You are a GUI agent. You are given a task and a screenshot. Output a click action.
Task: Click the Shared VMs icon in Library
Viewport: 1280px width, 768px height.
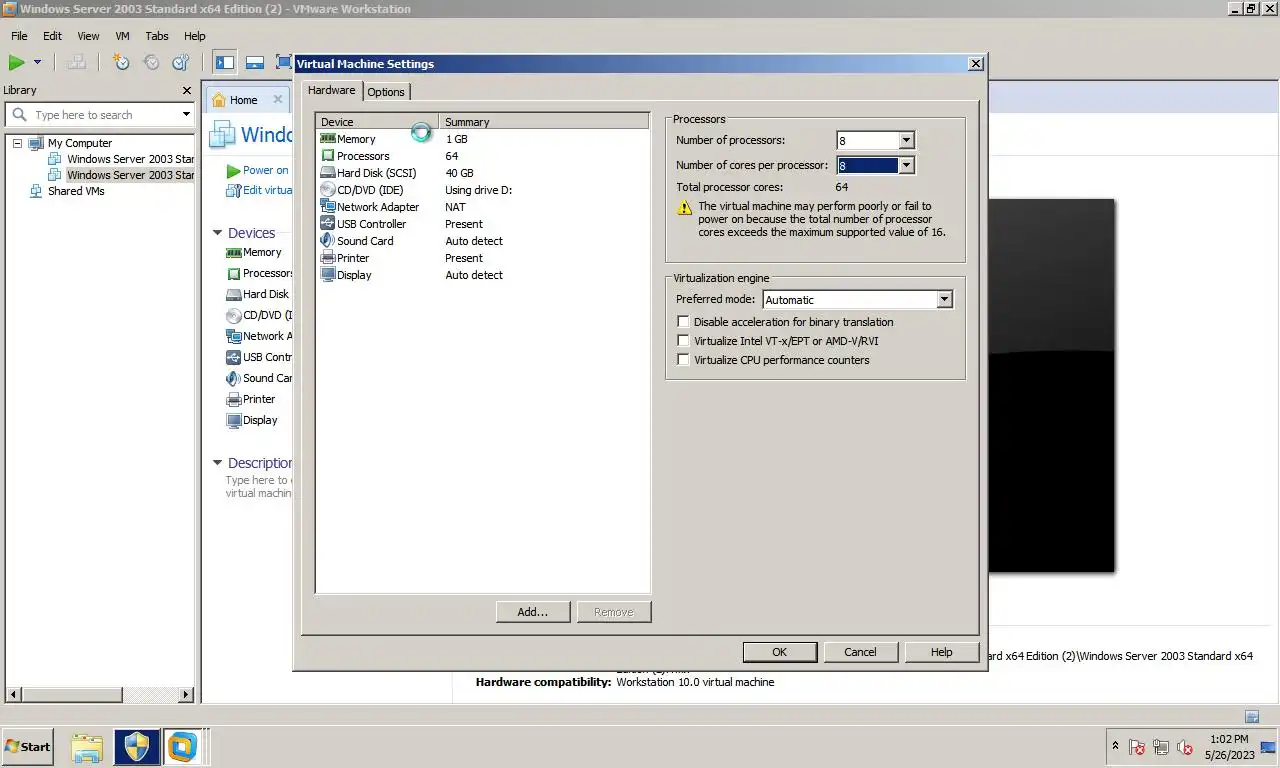(37, 191)
